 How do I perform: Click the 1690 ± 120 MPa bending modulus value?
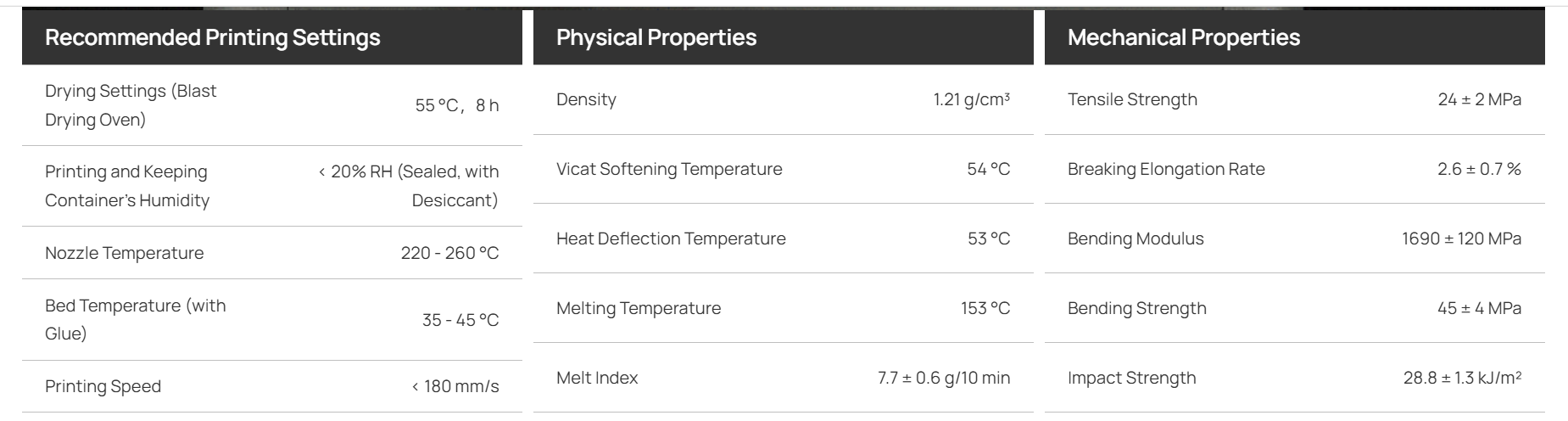click(x=1462, y=239)
